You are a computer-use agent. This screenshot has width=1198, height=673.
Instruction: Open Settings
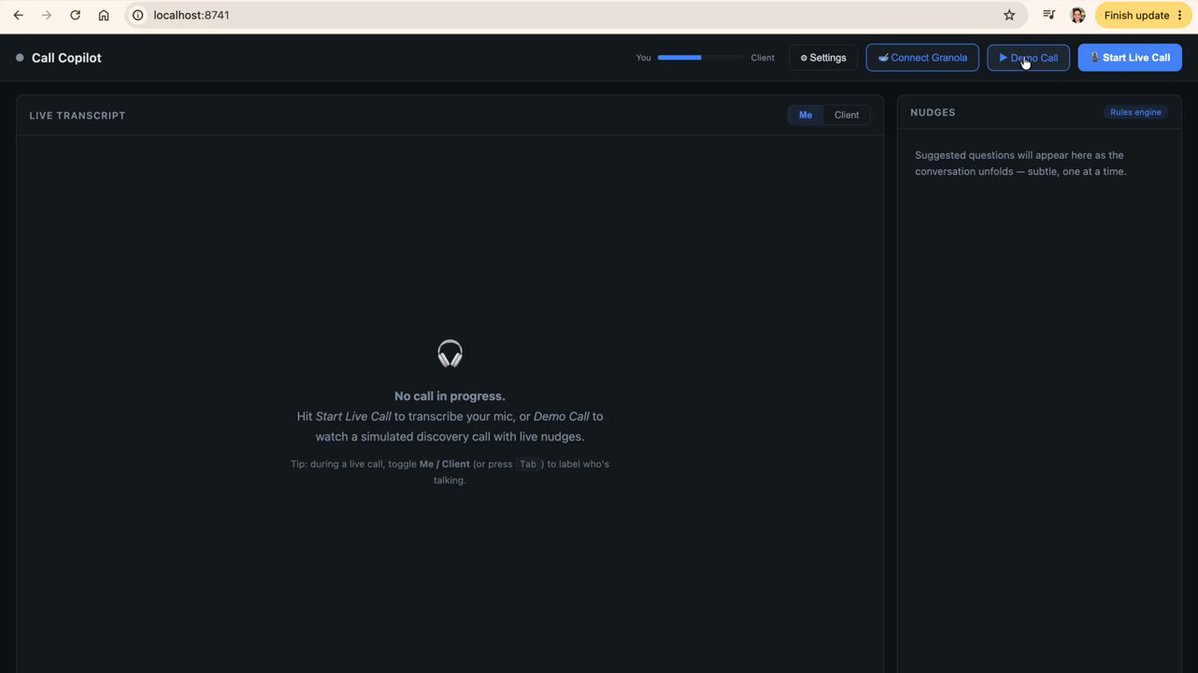(823, 57)
